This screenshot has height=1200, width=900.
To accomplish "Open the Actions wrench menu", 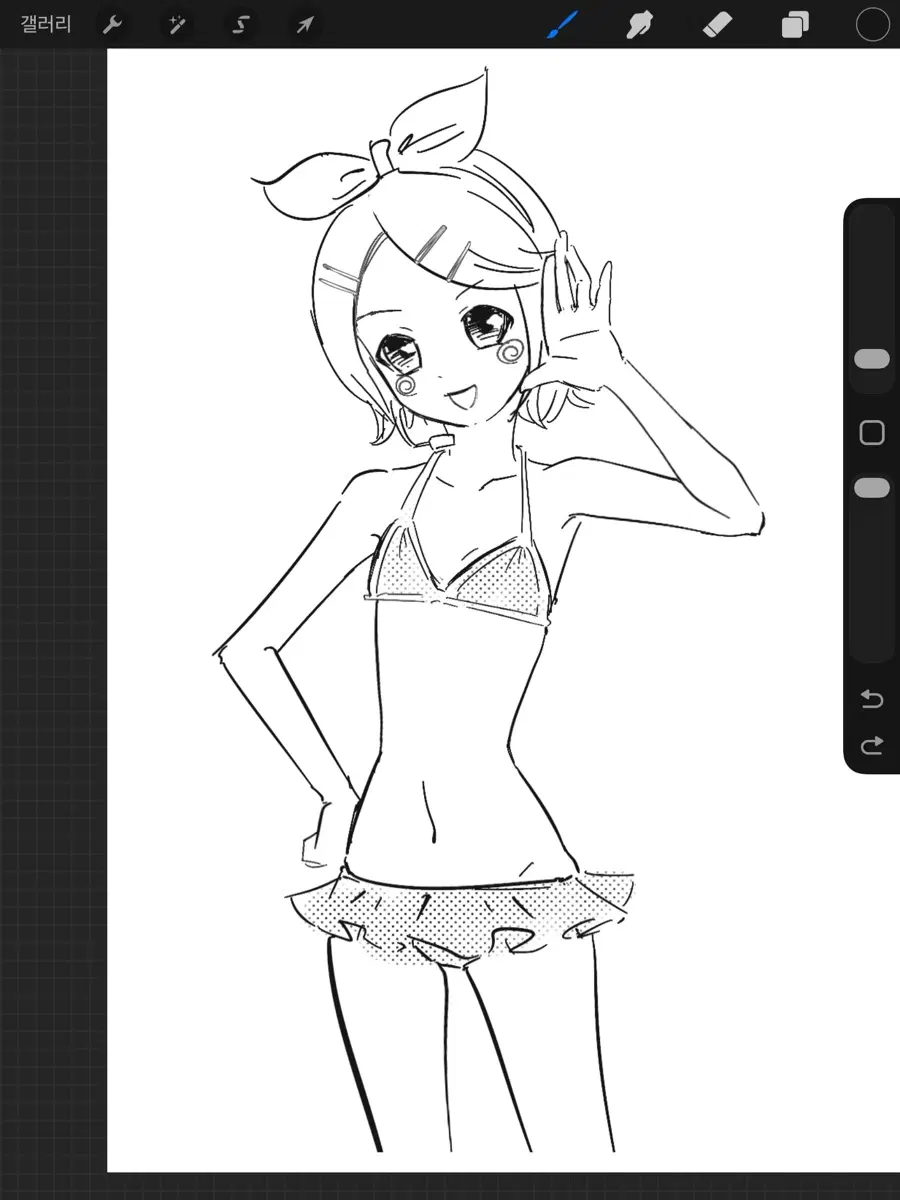I will [112, 25].
